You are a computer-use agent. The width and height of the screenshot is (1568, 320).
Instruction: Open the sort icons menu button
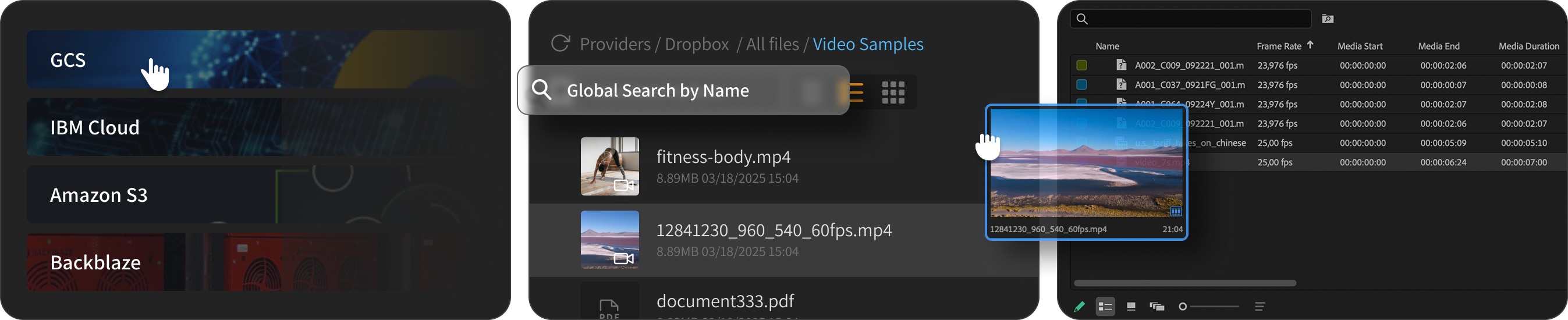[1260, 307]
